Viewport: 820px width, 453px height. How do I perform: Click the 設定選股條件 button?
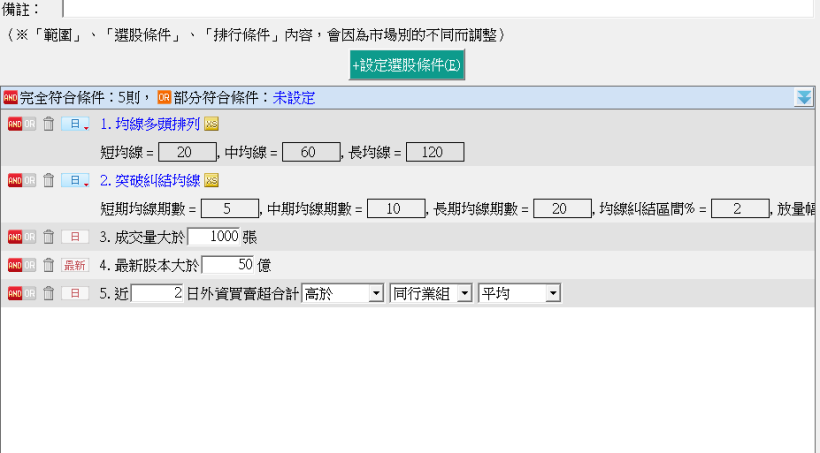click(x=406, y=65)
